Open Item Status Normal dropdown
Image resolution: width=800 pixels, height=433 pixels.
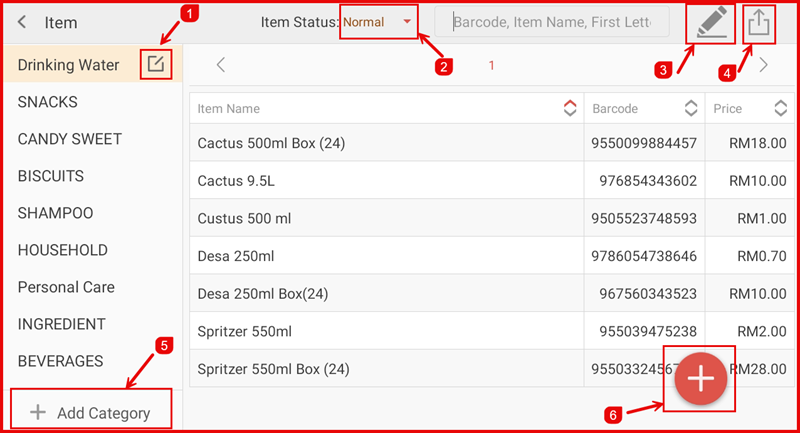coord(379,22)
